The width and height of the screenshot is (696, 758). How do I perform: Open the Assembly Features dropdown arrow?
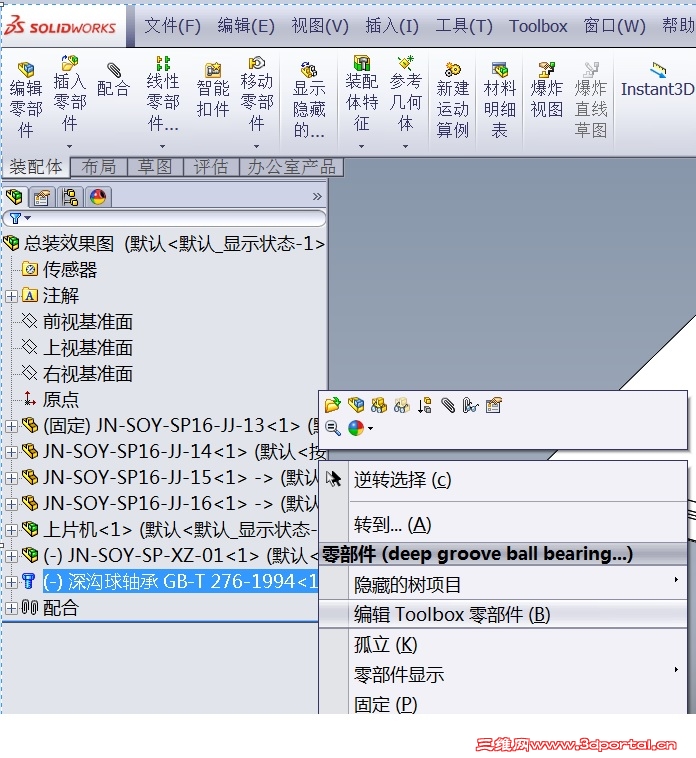click(x=362, y=146)
